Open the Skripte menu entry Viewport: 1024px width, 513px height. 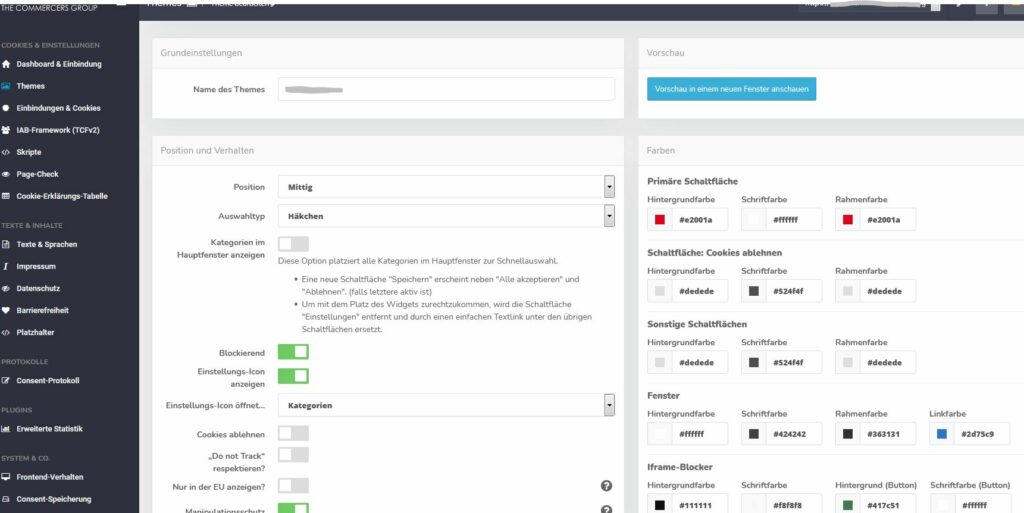[29, 152]
